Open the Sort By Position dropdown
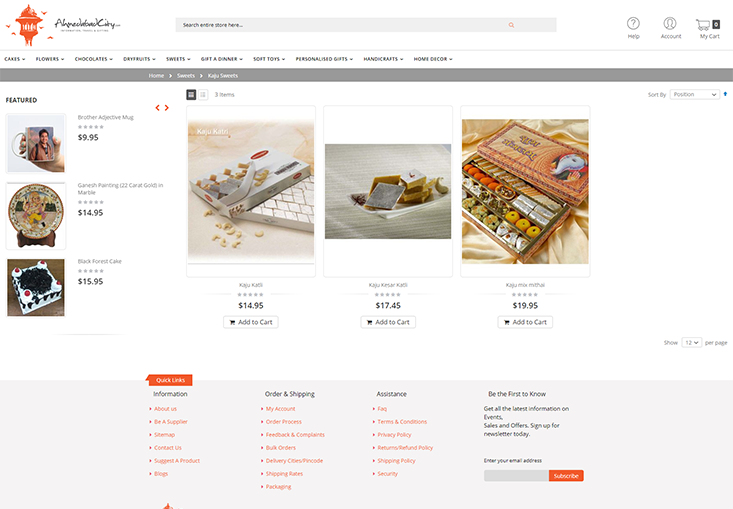This screenshot has height=509, width=733. pos(695,94)
